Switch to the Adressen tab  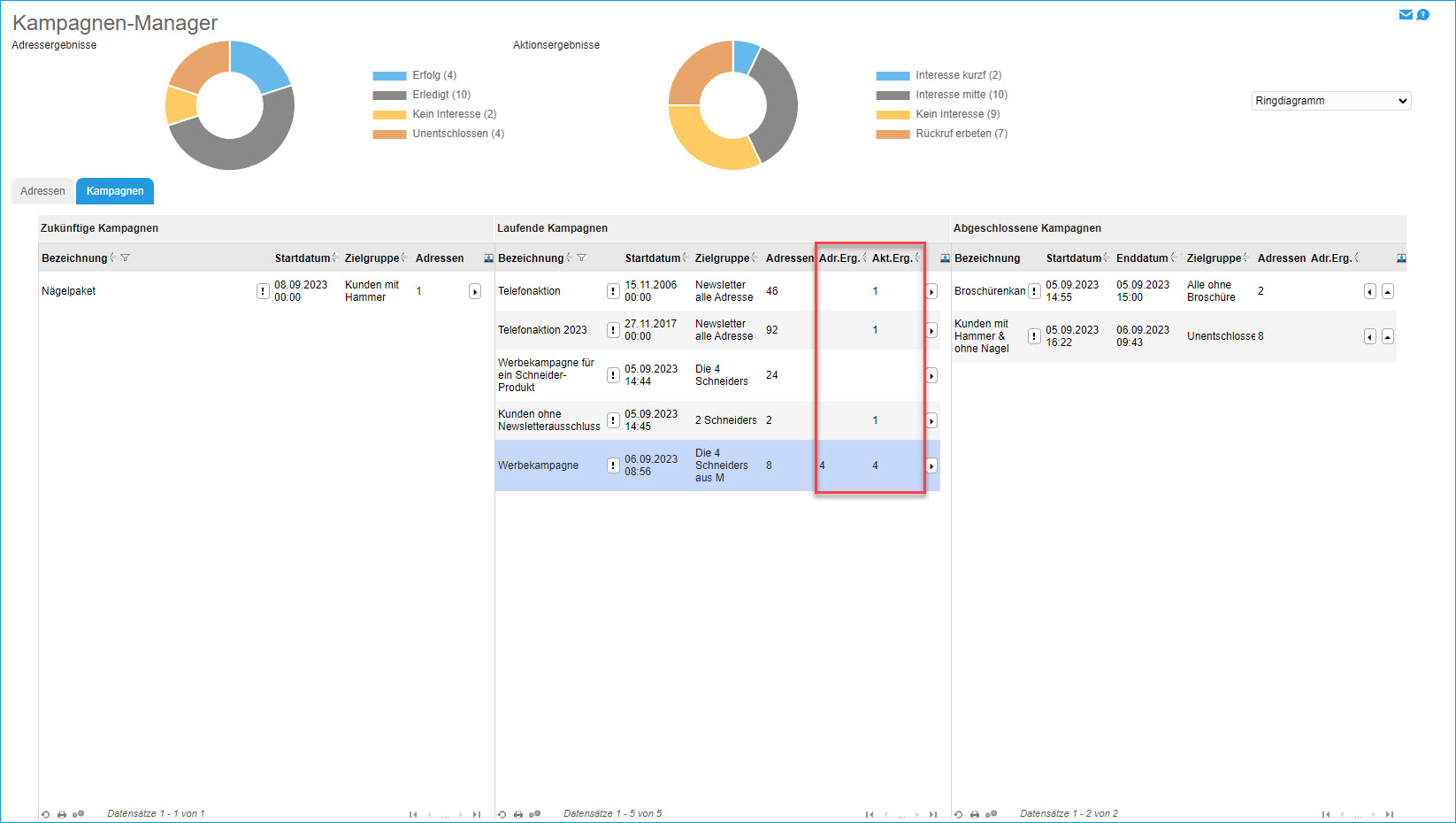42,191
